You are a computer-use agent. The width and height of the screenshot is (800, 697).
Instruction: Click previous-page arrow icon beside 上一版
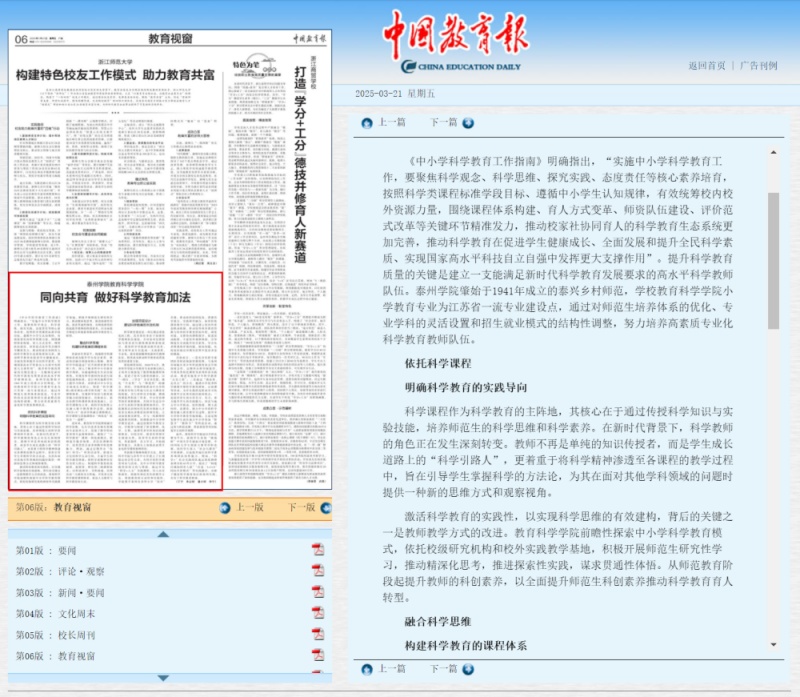223,508
